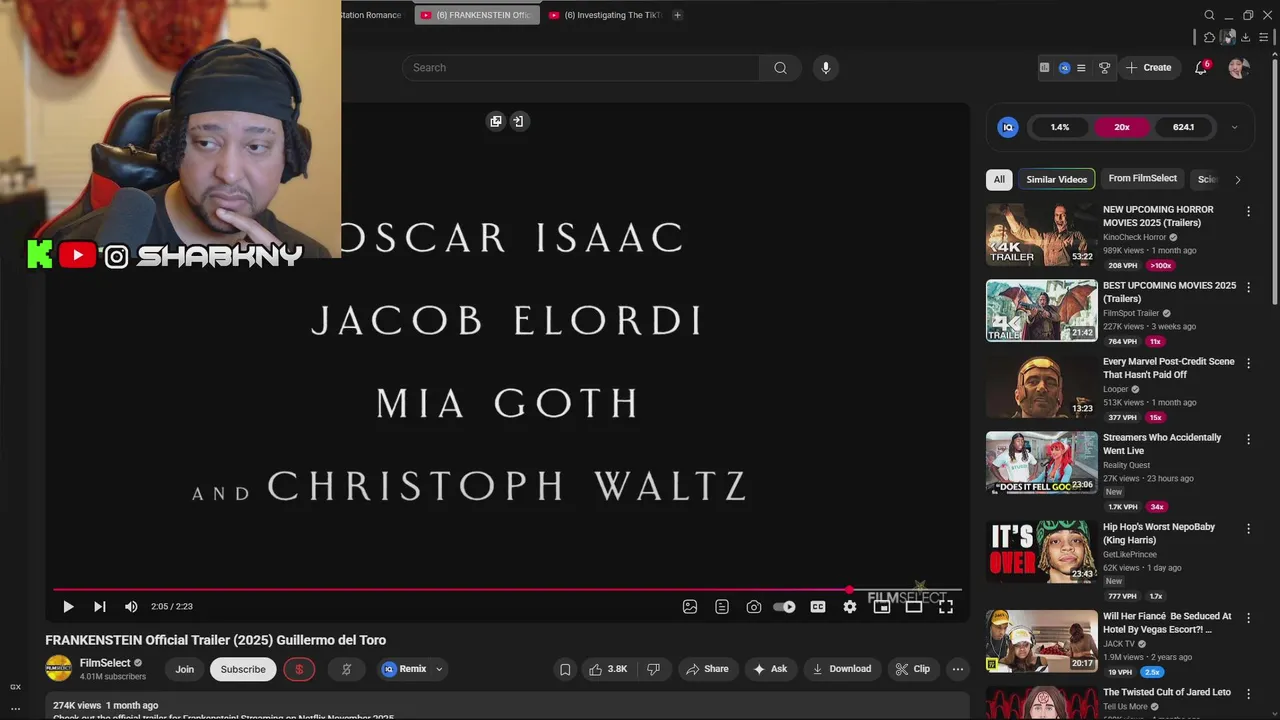Open the transcript icon in player controls
Viewport: 1280px width, 720px height.
click(x=722, y=606)
